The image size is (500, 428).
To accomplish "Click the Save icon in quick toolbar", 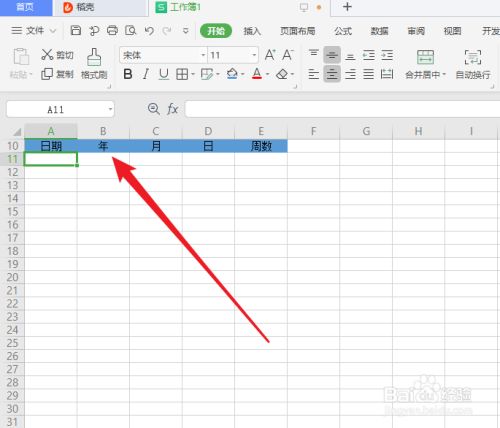I will tap(76, 31).
